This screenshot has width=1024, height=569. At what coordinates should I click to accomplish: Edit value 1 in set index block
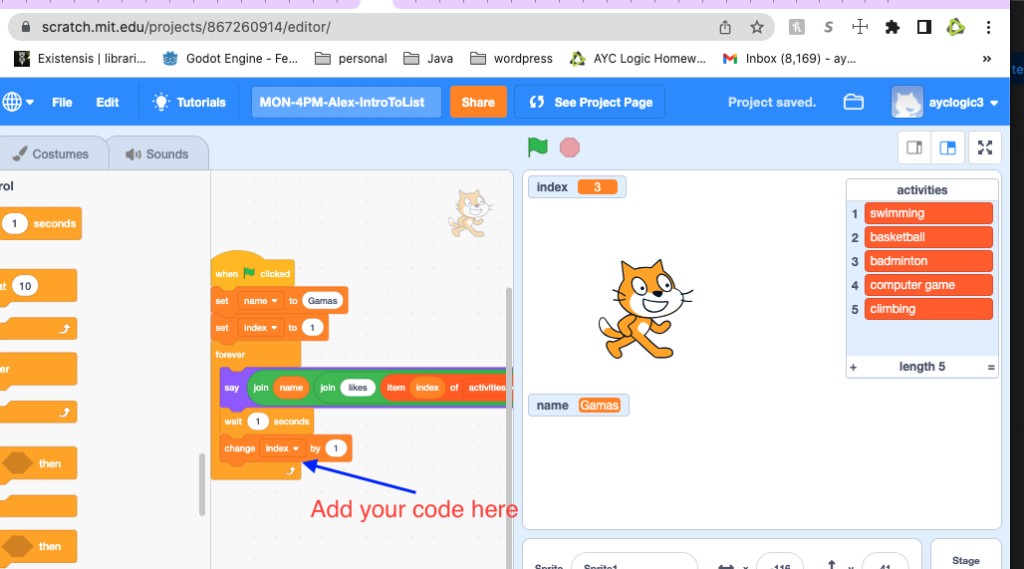pos(313,327)
